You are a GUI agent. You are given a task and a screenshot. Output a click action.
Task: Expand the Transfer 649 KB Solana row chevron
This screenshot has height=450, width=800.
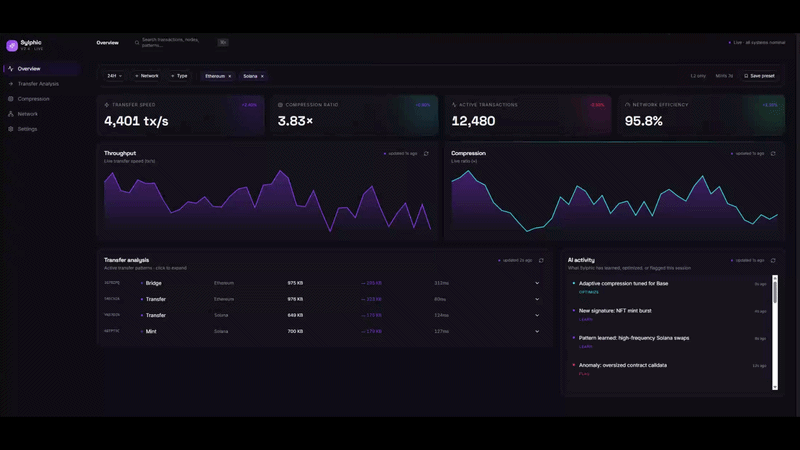[537, 315]
